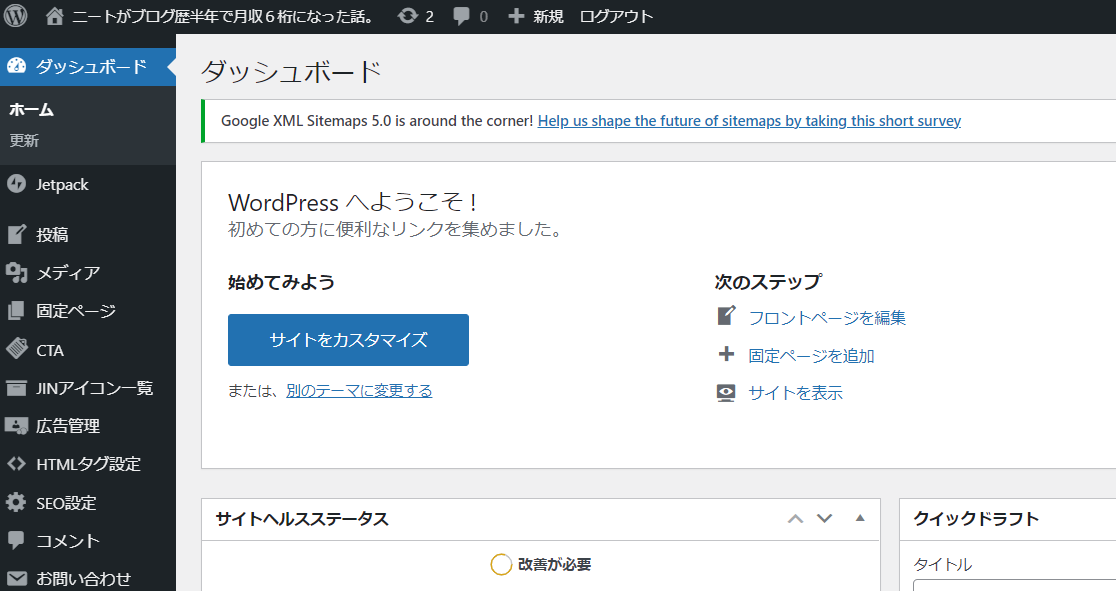Open the 投稿 menu
The width and height of the screenshot is (1116, 591).
(88, 234)
